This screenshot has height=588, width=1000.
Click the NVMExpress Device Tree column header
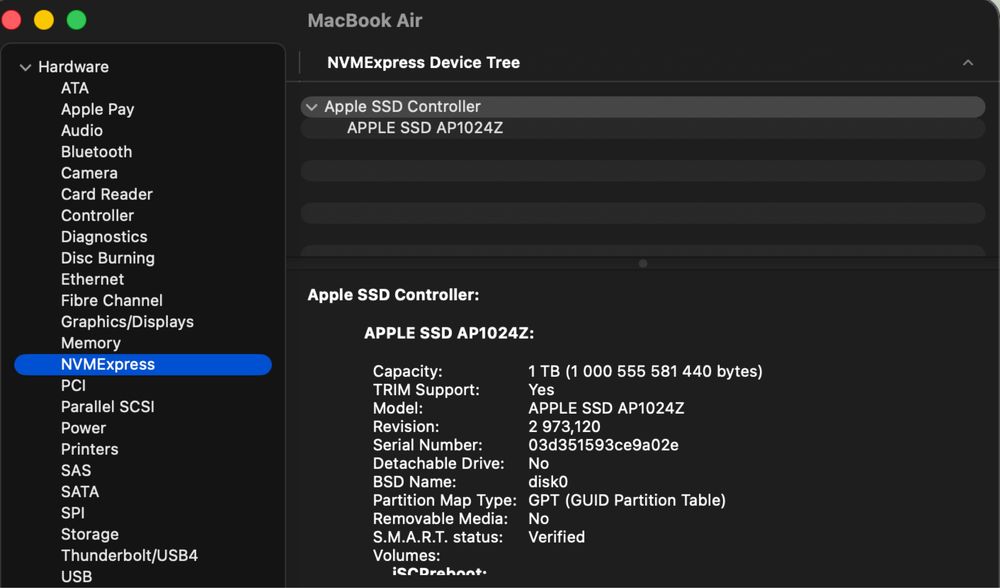tap(423, 62)
